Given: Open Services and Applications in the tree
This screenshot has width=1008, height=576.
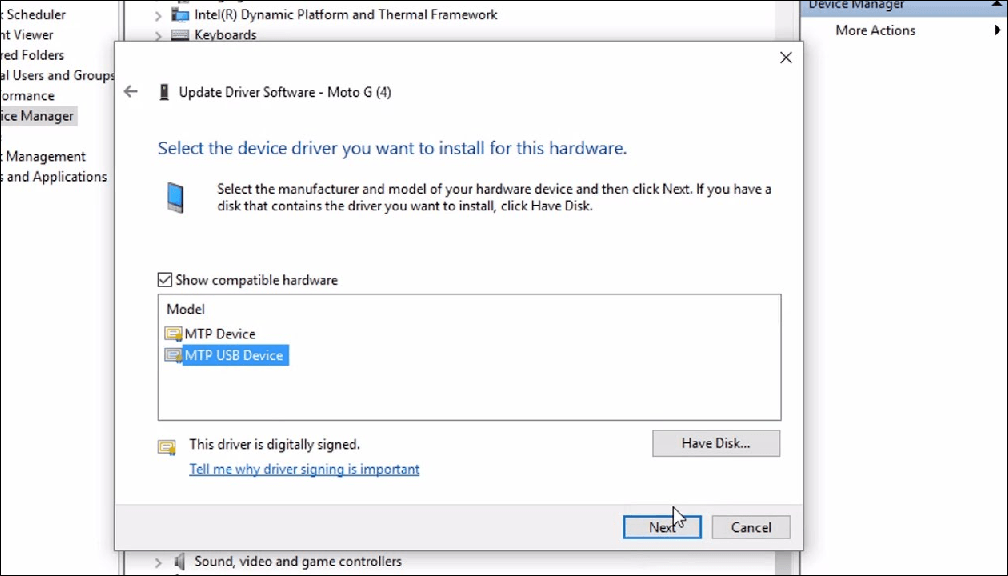Looking at the screenshot, I should [x=53, y=177].
